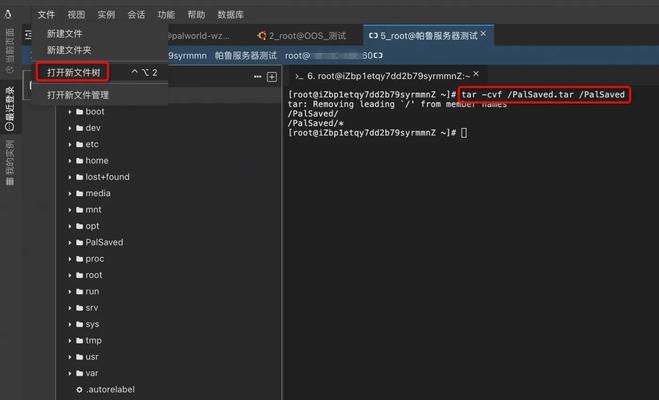Click the var folder icon
The height and width of the screenshot is (400, 659).
click(79, 373)
